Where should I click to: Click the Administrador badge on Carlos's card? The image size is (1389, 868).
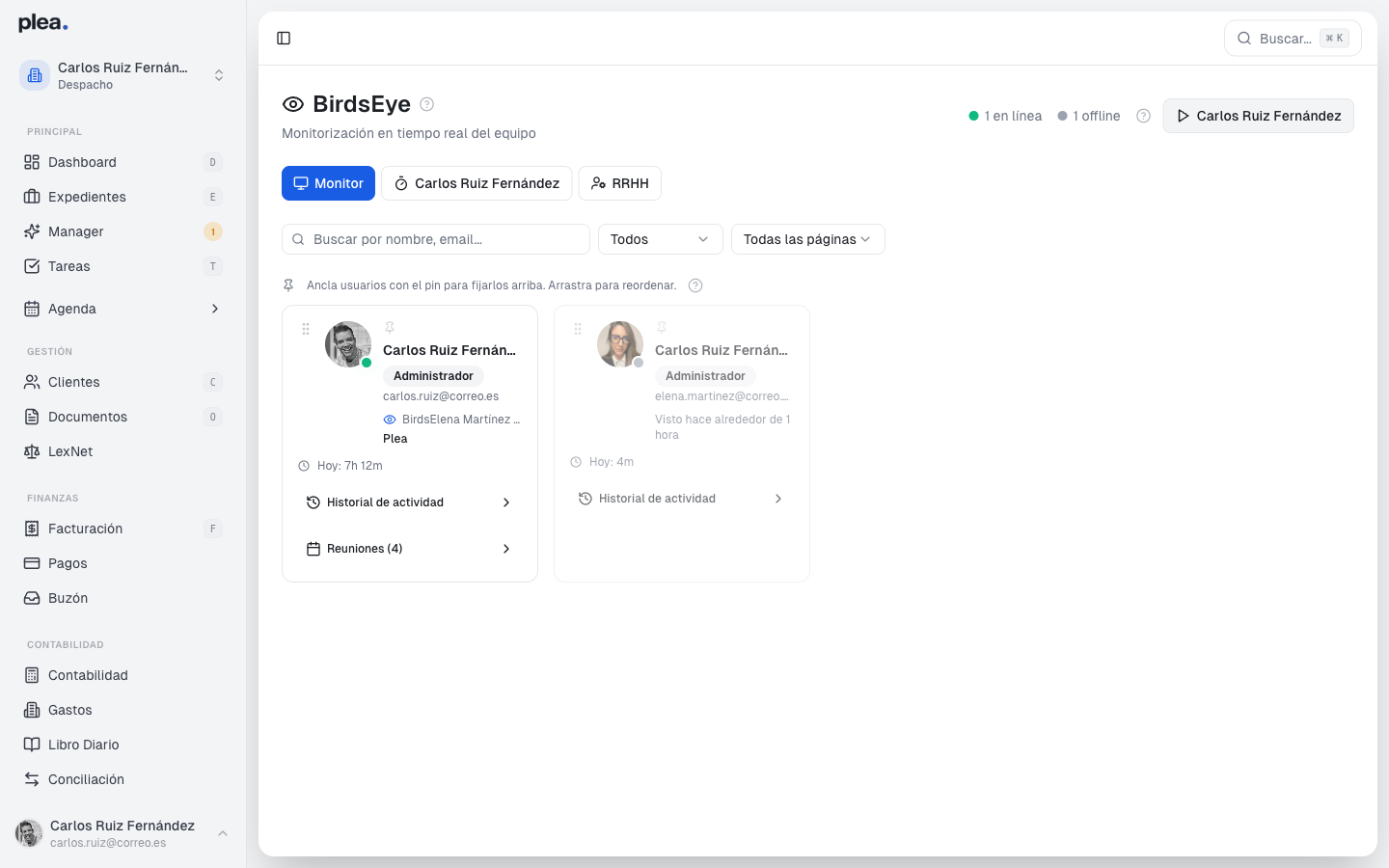point(434,376)
